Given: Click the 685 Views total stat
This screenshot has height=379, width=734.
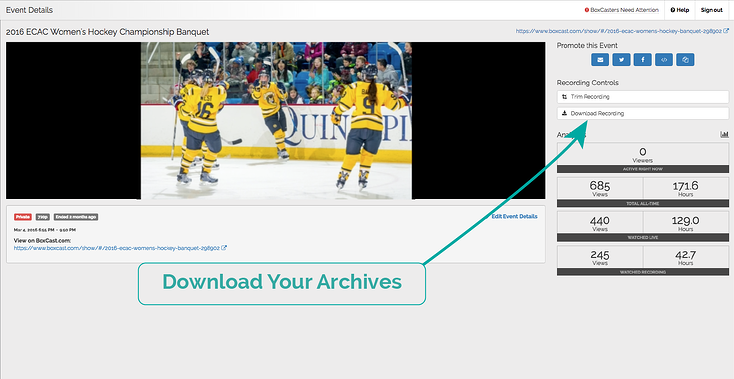Looking at the screenshot, I should 600,189.
